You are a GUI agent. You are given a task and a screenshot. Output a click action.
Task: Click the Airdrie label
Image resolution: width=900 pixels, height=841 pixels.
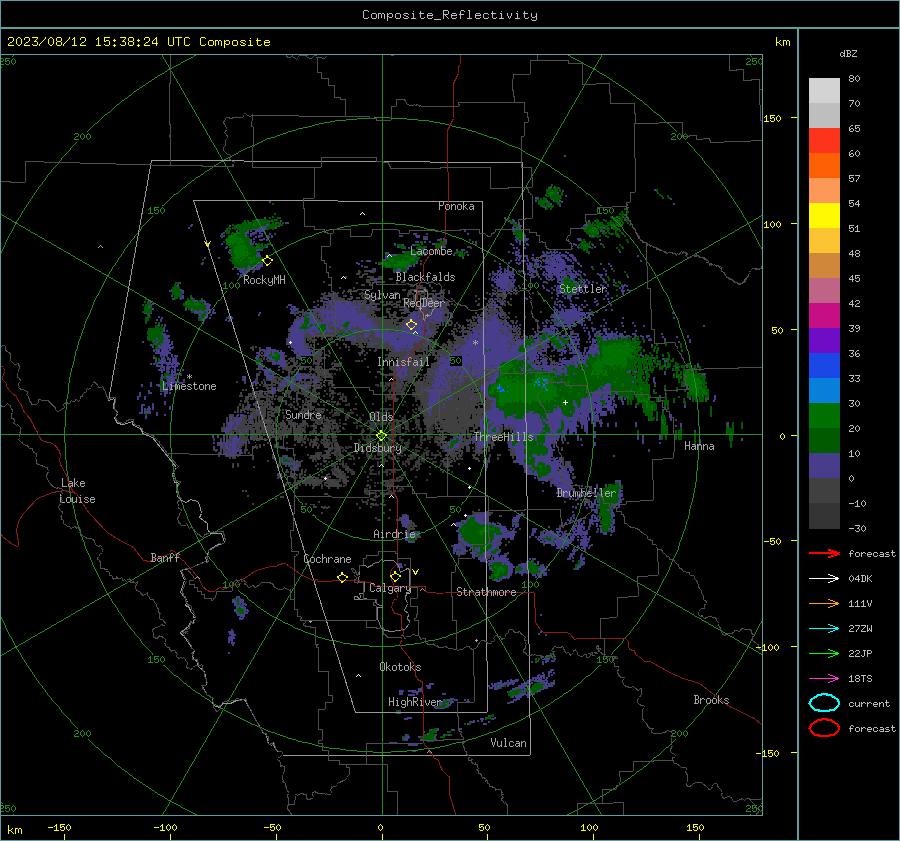pos(394,534)
